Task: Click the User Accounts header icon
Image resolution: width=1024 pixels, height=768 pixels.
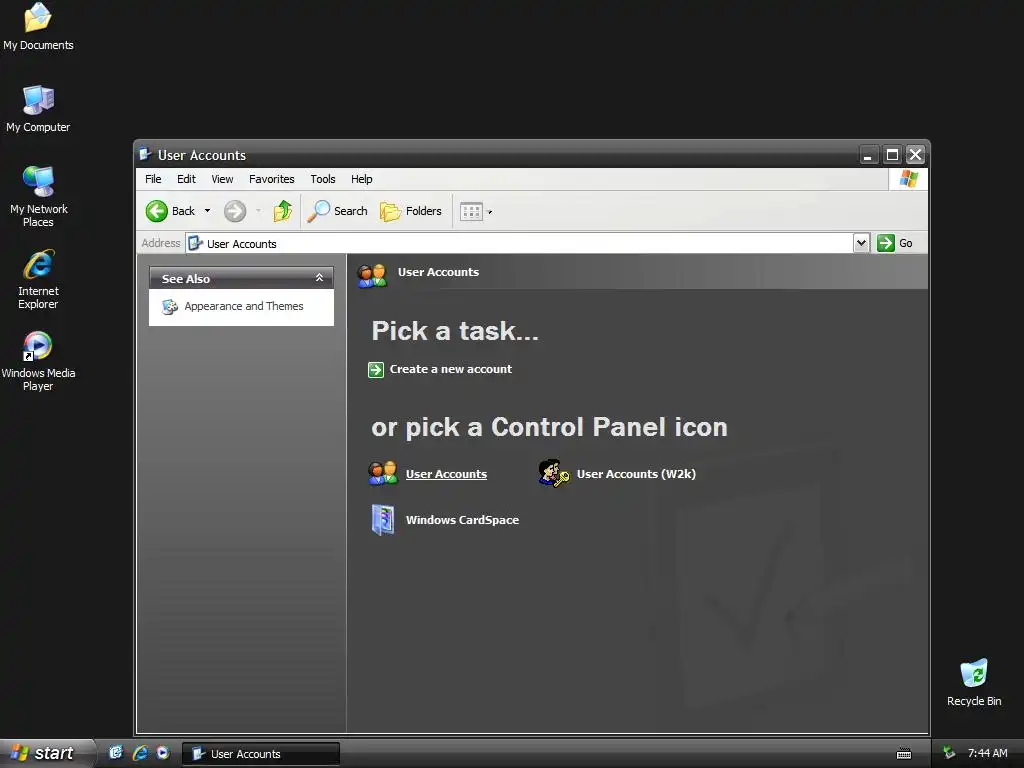Action: pyautogui.click(x=372, y=275)
